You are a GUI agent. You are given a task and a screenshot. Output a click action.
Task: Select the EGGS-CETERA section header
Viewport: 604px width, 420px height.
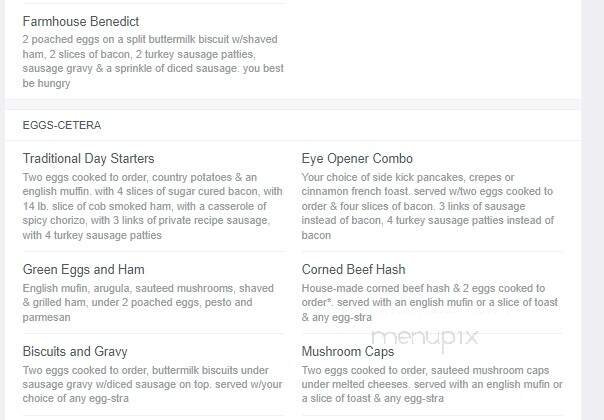62,125
